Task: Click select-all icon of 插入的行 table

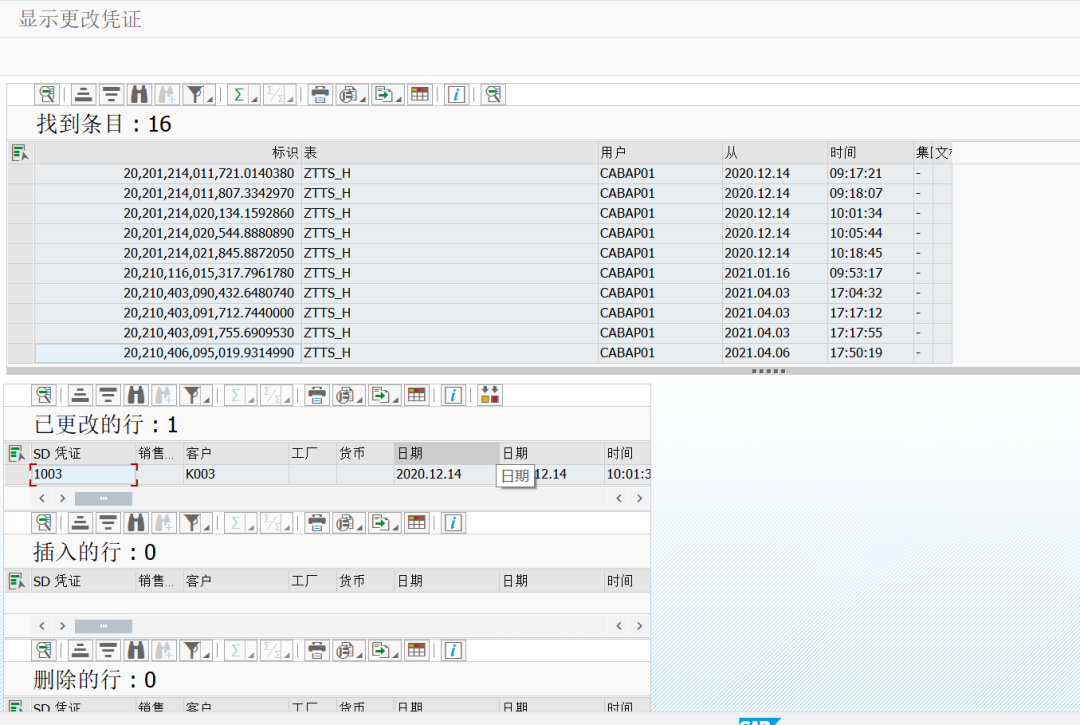Action: pos(17,581)
